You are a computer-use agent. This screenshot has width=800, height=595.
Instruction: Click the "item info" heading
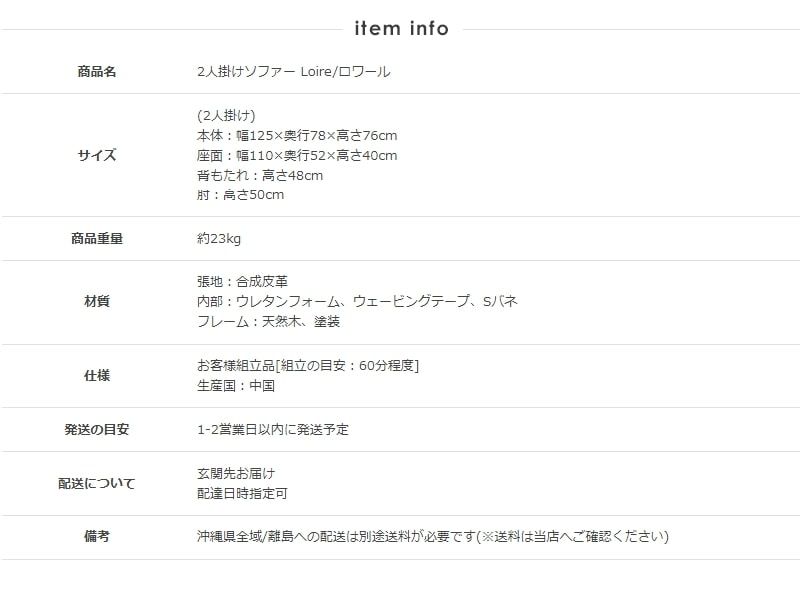coord(401,28)
